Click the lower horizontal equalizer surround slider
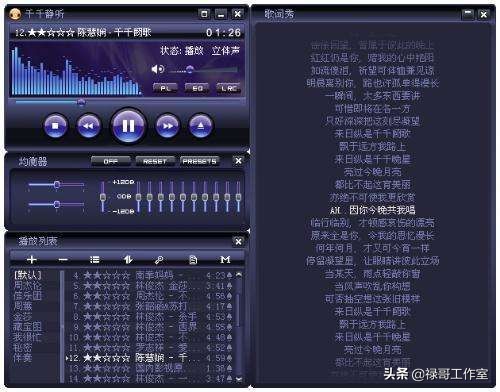The width and height of the screenshot is (500, 392). [x=56, y=204]
